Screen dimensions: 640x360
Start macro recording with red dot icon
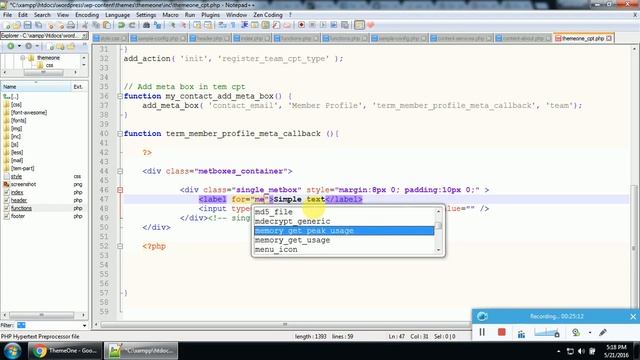(301, 25)
